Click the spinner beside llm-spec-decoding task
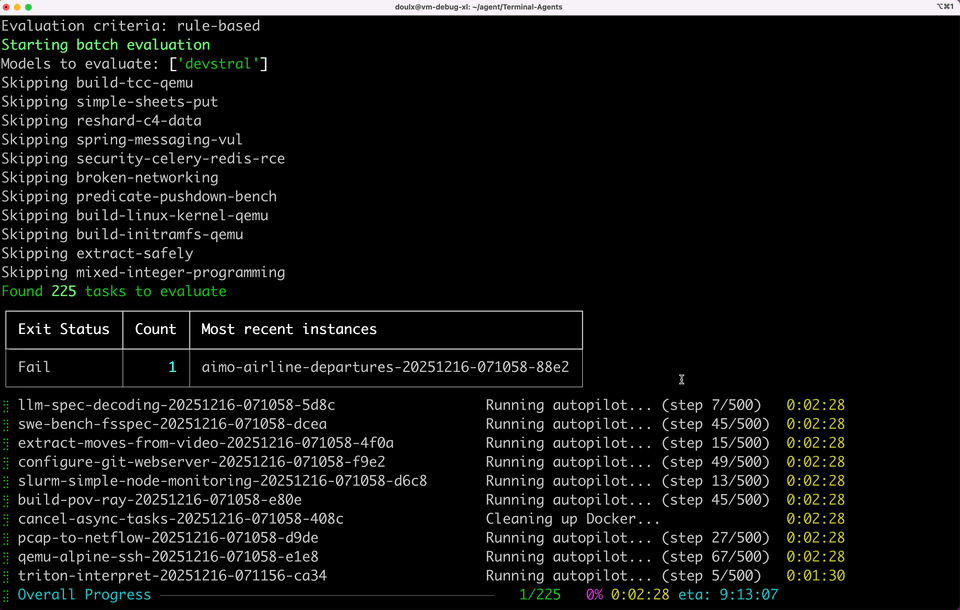 (x=6, y=405)
